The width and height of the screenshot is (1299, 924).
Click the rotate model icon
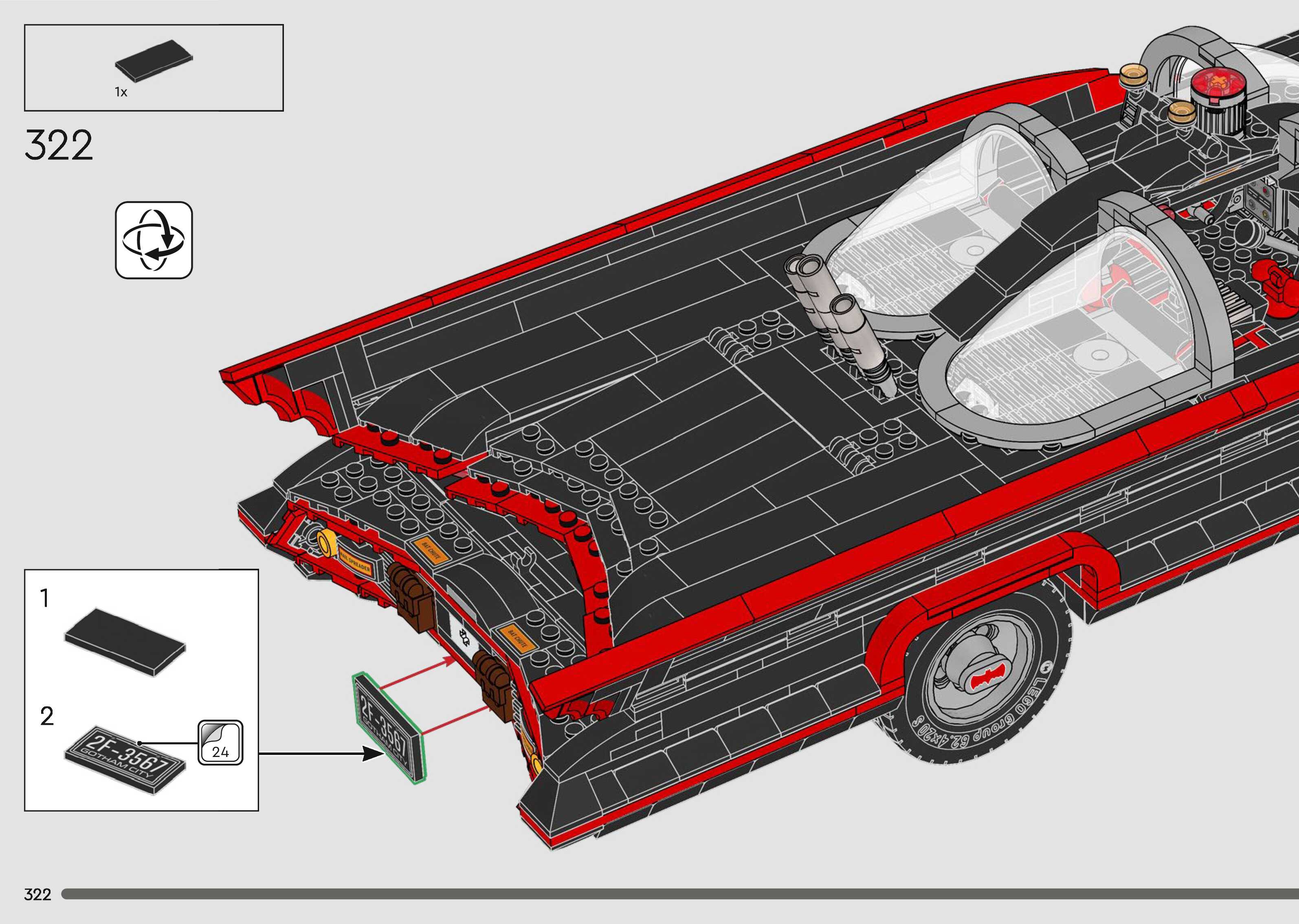tap(154, 240)
